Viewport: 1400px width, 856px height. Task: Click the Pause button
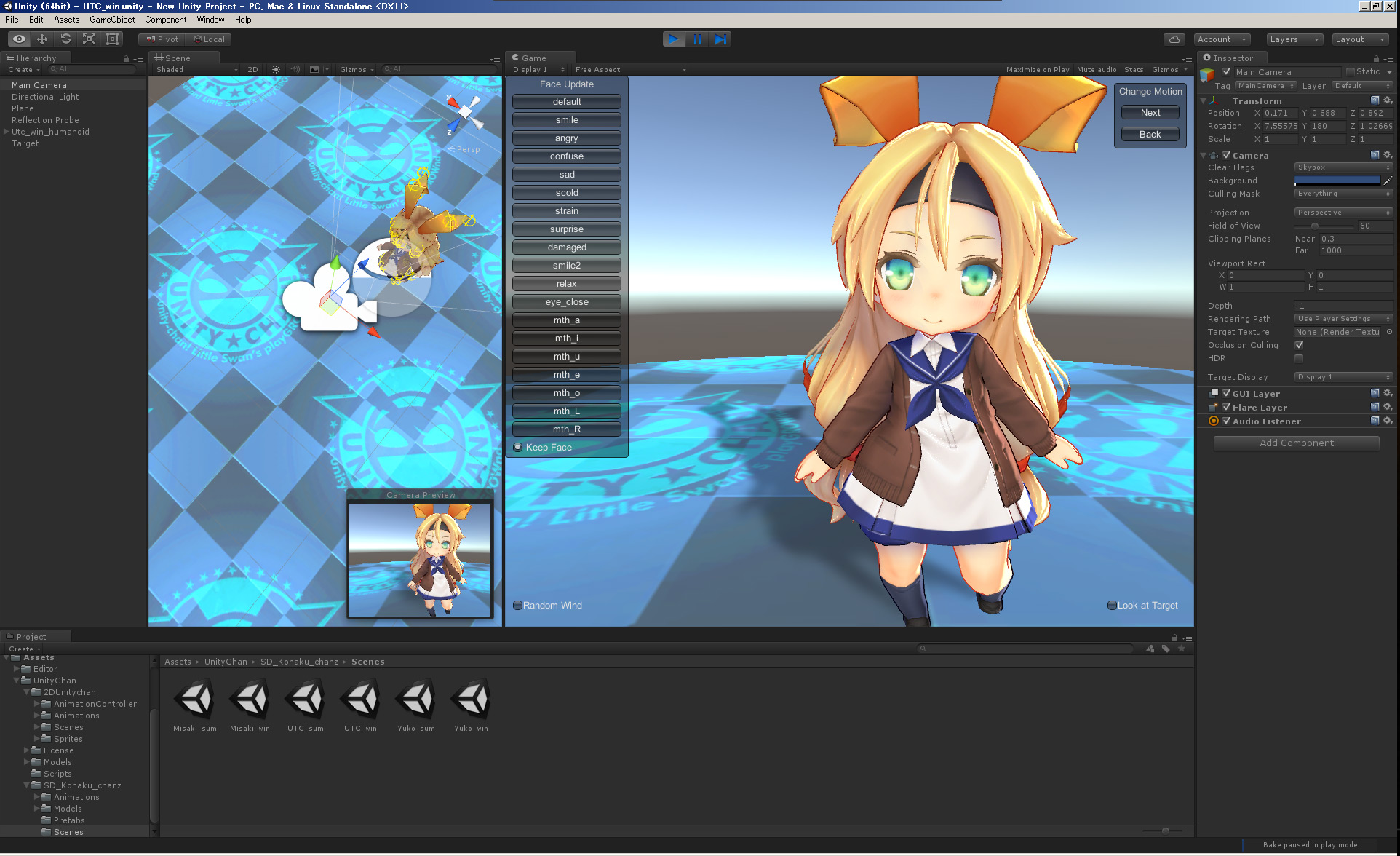click(x=697, y=39)
